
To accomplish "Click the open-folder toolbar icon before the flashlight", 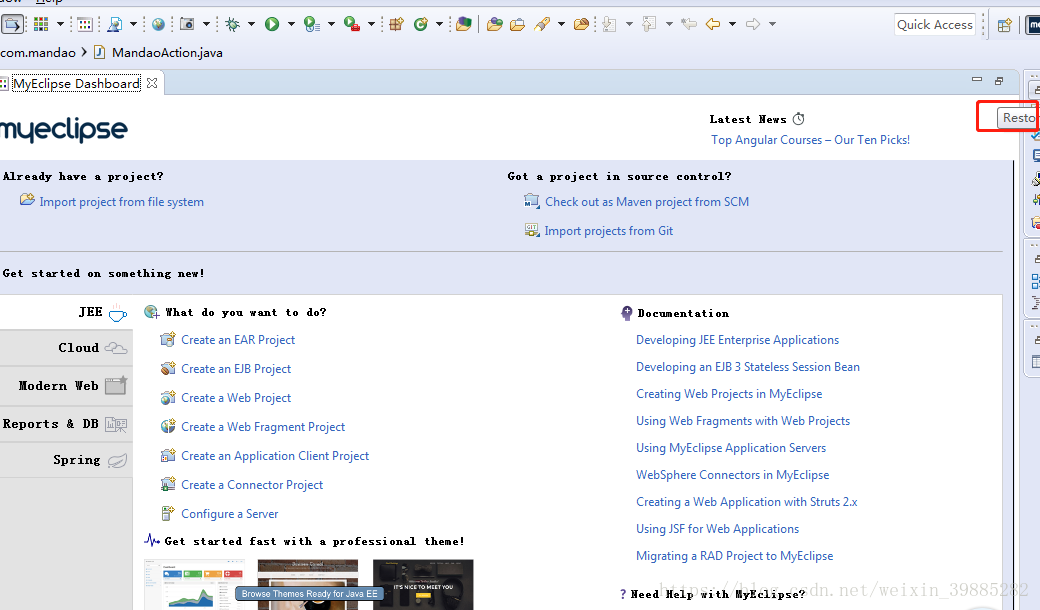I will click(517, 25).
